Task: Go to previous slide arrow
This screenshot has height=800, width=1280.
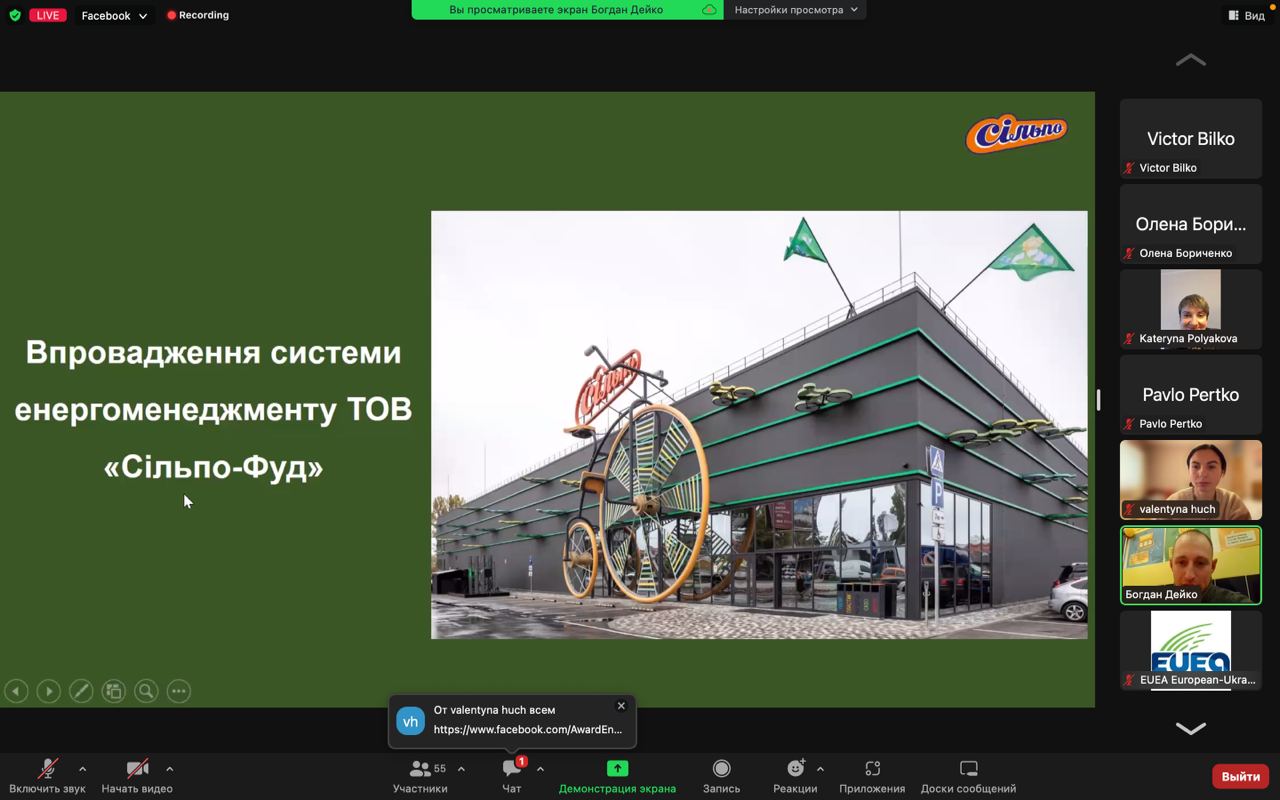Action: (x=16, y=691)
